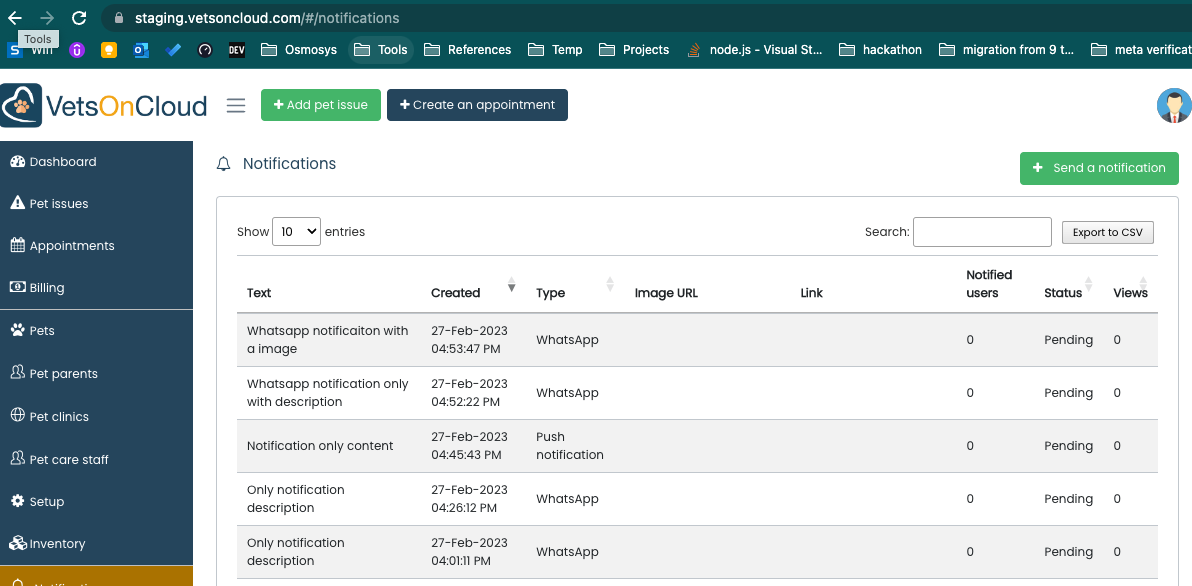Click the Pet clinics globe icon

click(17, 416)
